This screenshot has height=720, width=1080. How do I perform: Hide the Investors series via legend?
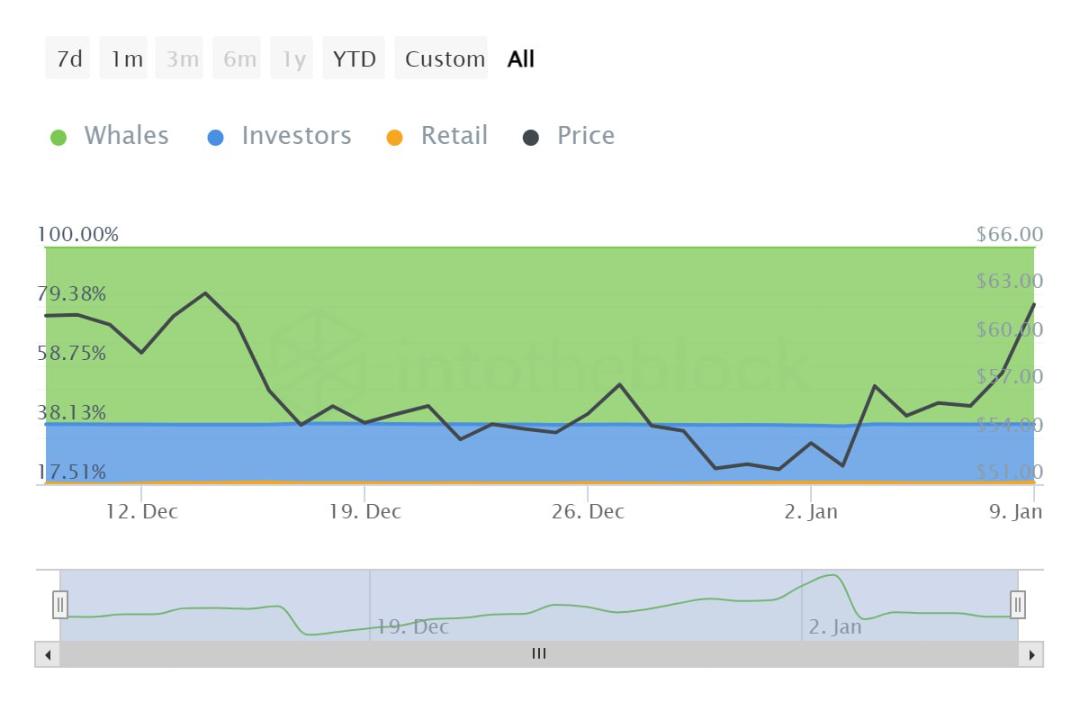point(296,136)
